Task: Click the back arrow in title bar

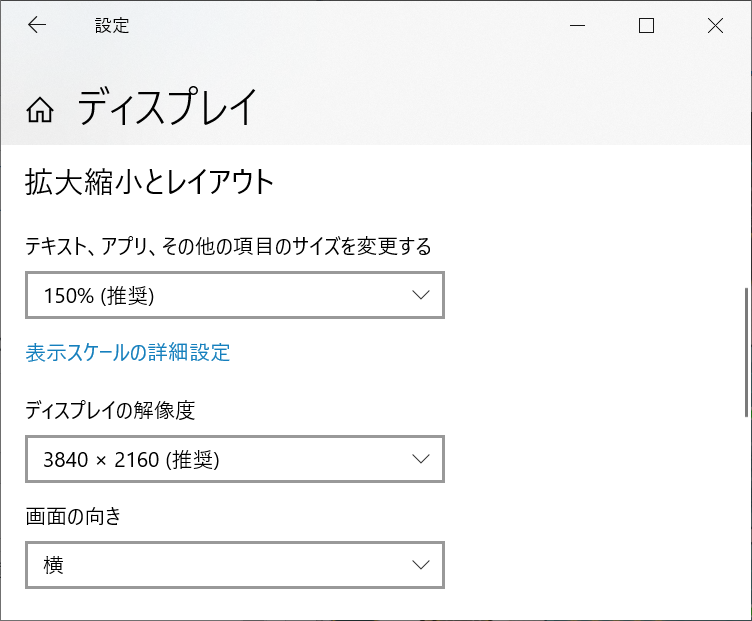Action: tap(37, 26)
